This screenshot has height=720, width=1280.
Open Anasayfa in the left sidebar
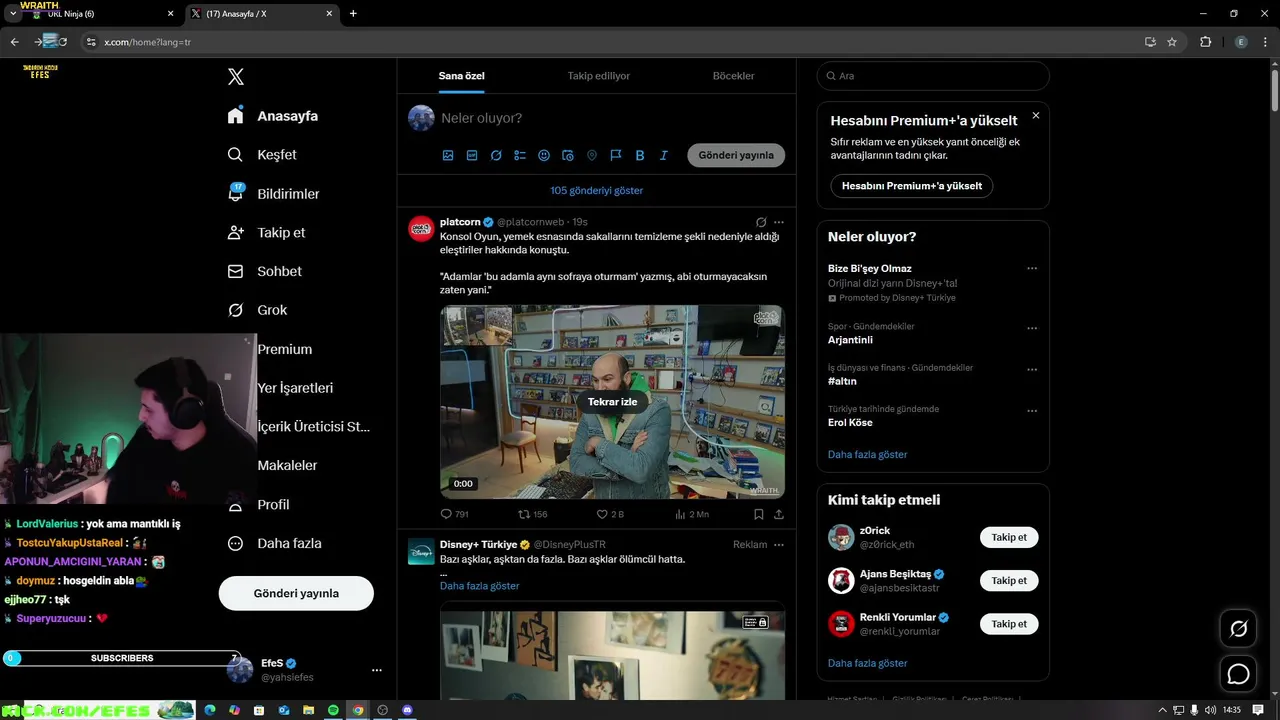287,116
